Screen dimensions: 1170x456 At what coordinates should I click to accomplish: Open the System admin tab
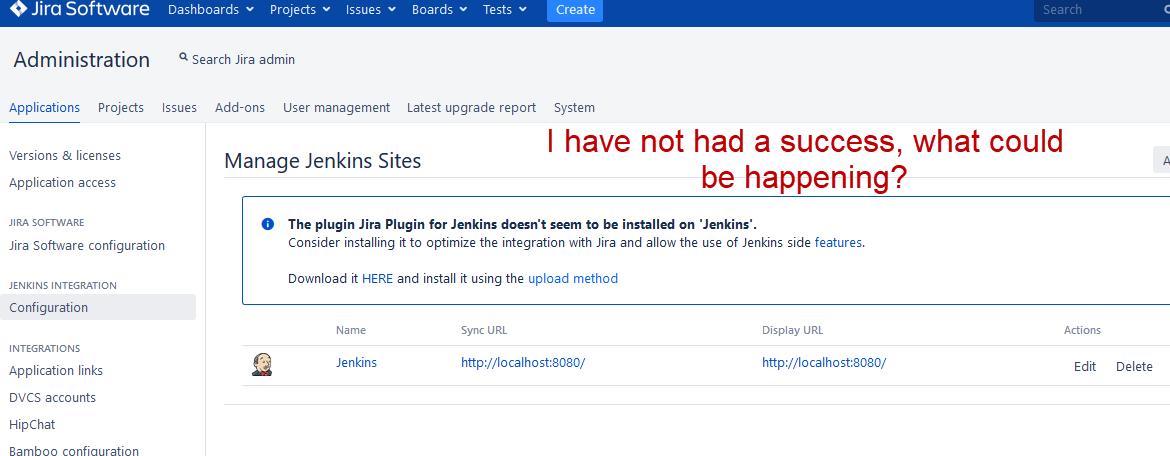[575, 107]
